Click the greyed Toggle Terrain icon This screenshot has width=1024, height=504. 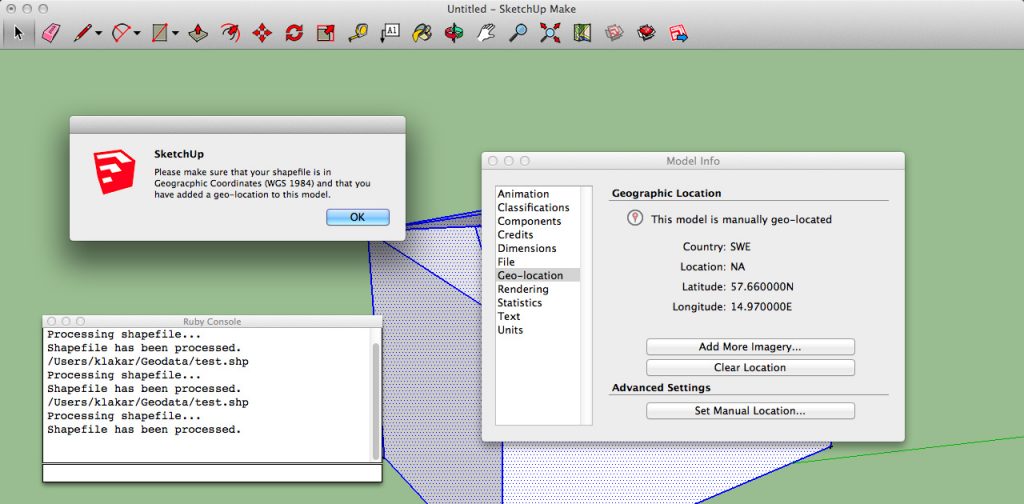[614, 33]
